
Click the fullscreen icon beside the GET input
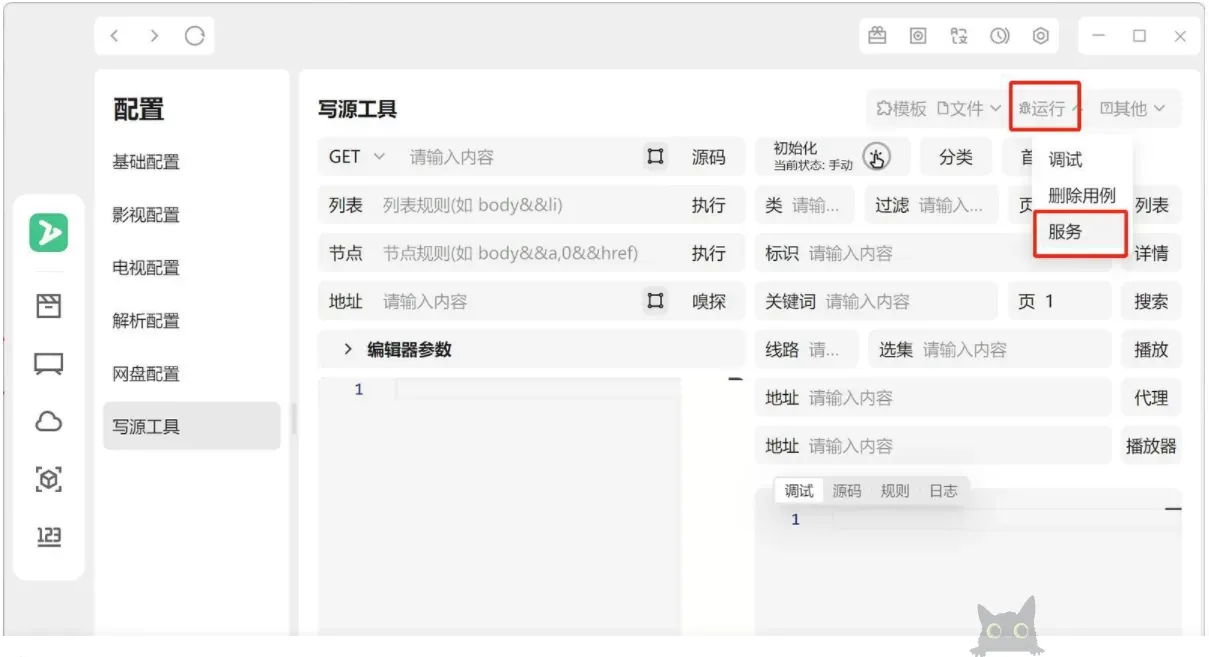[655, 157]
